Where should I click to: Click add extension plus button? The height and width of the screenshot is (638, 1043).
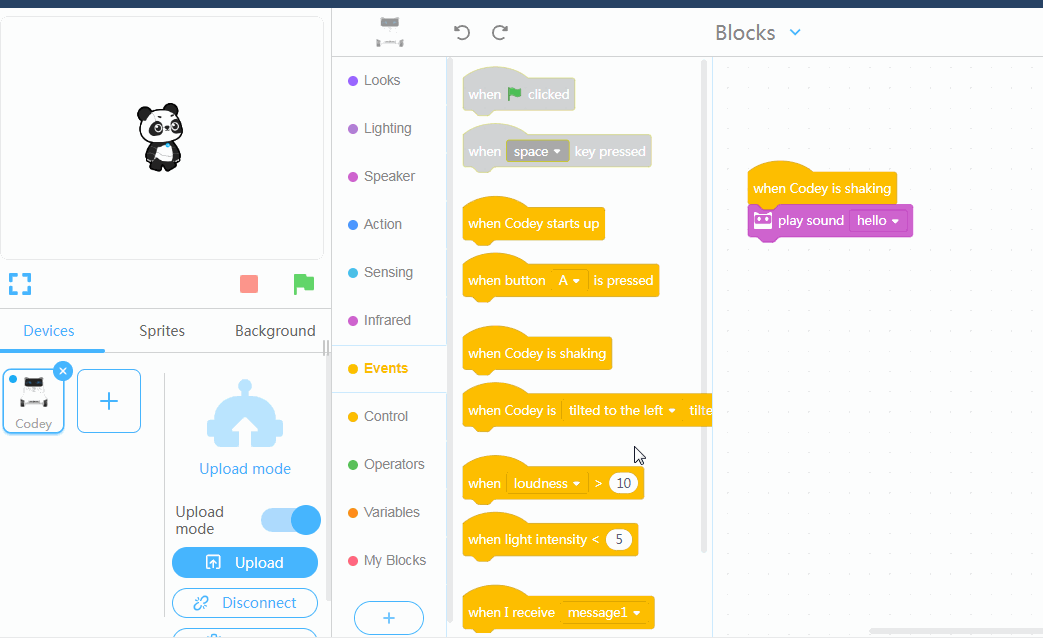click(389, 618)
